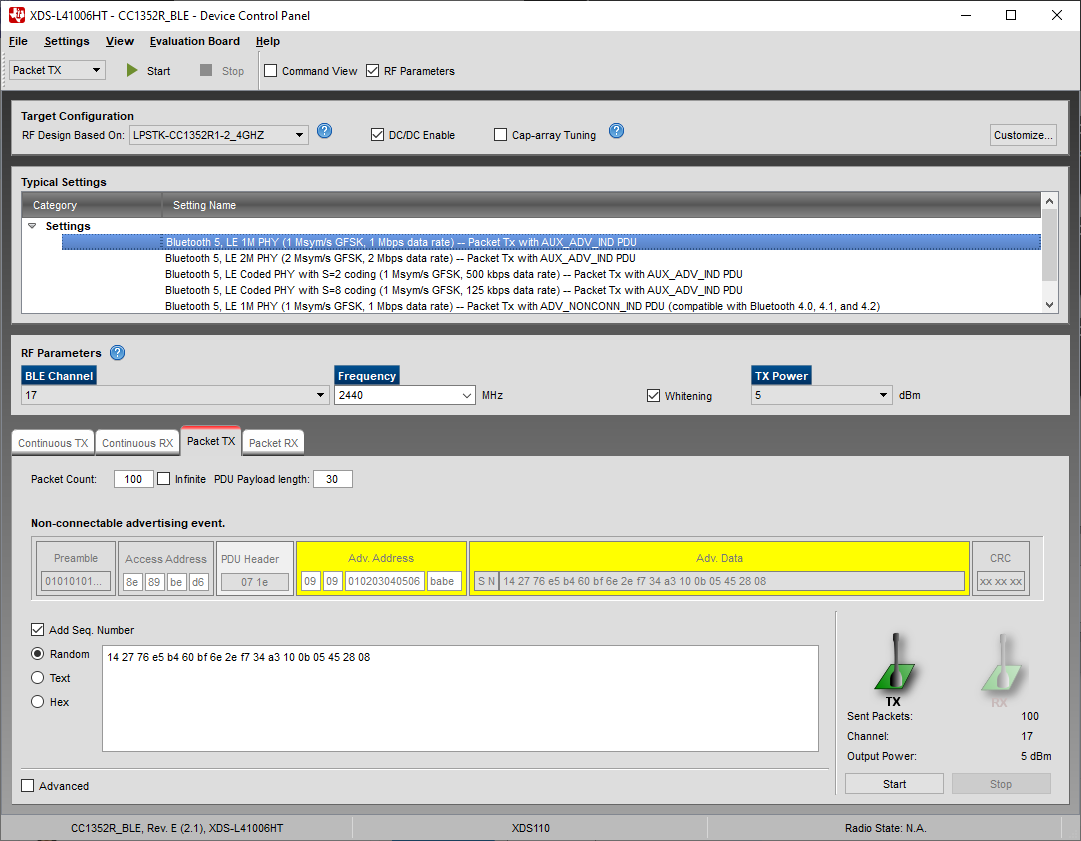The width and height of the screenshot is (1081, 841).
Task: Open the File menu
Action: 18,41
